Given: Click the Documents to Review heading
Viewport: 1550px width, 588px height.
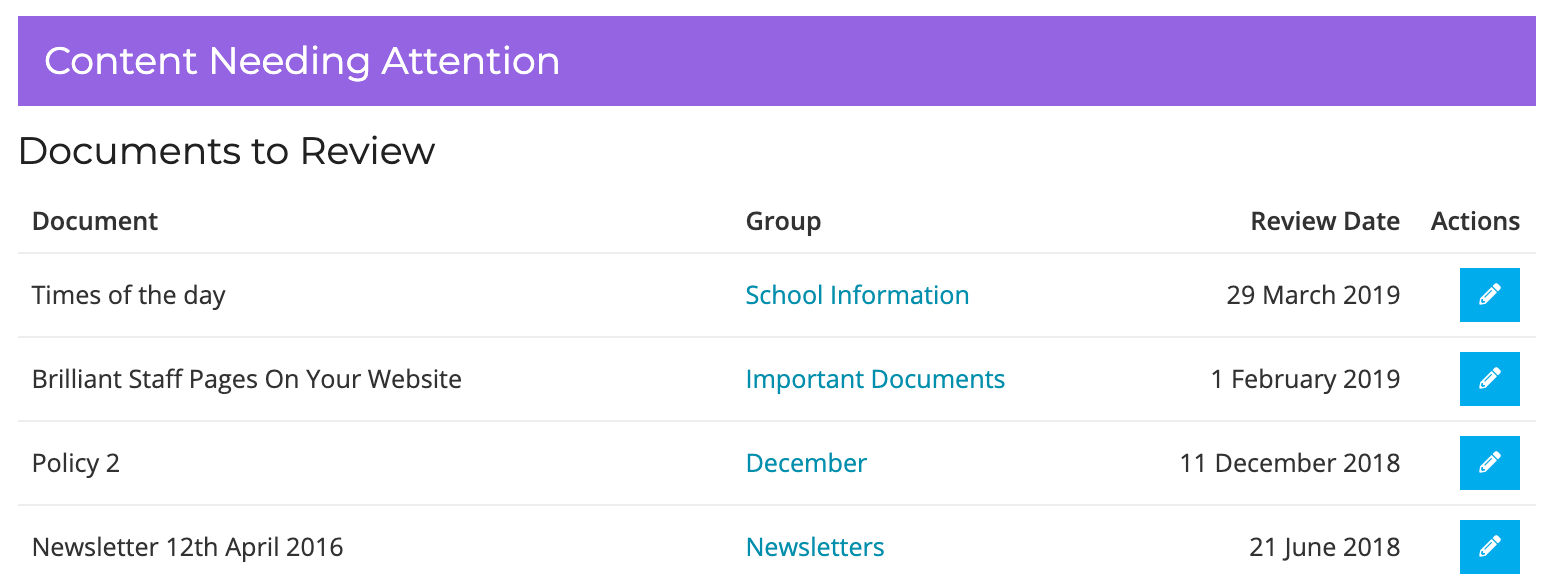Looking at the screenshot, I should pos(227,151).
